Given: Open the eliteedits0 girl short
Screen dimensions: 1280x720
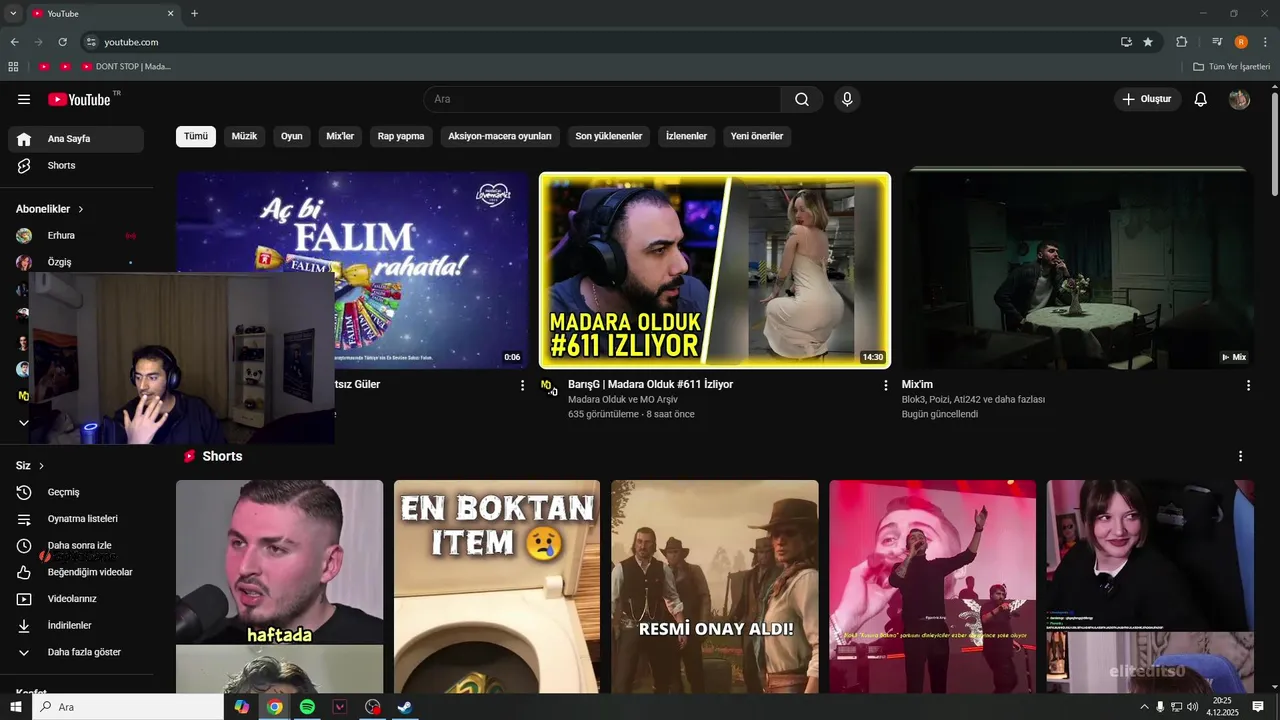Looking at the screenshot, I should (x=1150, y=586).
